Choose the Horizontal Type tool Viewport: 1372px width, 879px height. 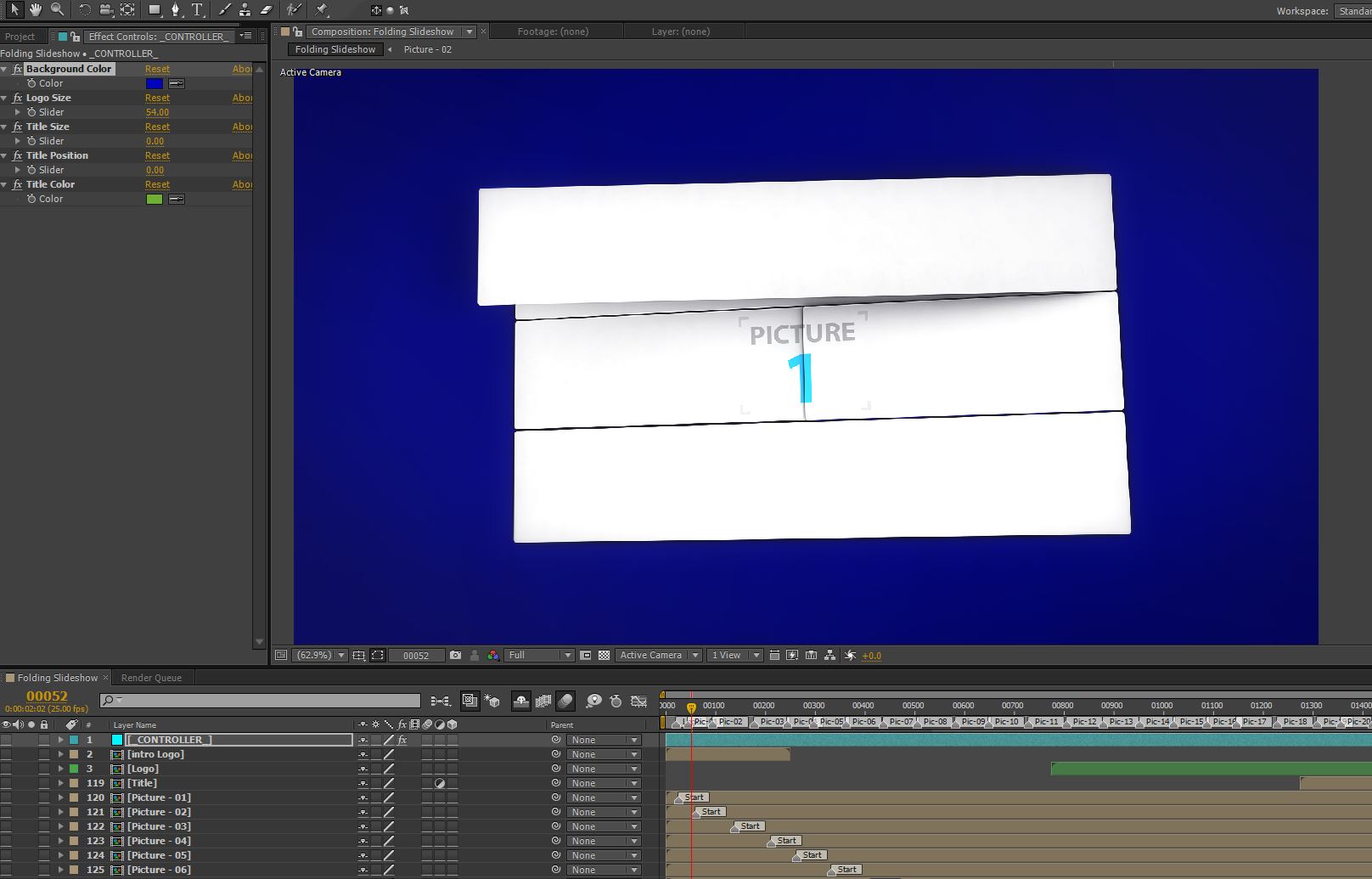coord(197,9)
